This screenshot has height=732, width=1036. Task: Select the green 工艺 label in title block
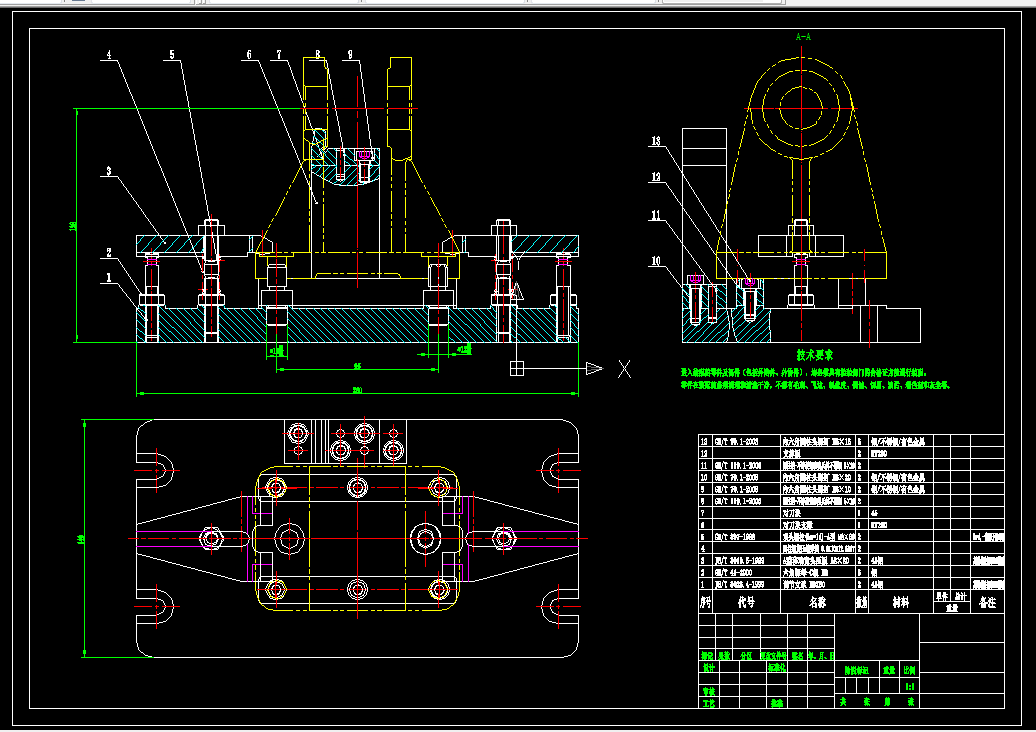tap(709, 704)
